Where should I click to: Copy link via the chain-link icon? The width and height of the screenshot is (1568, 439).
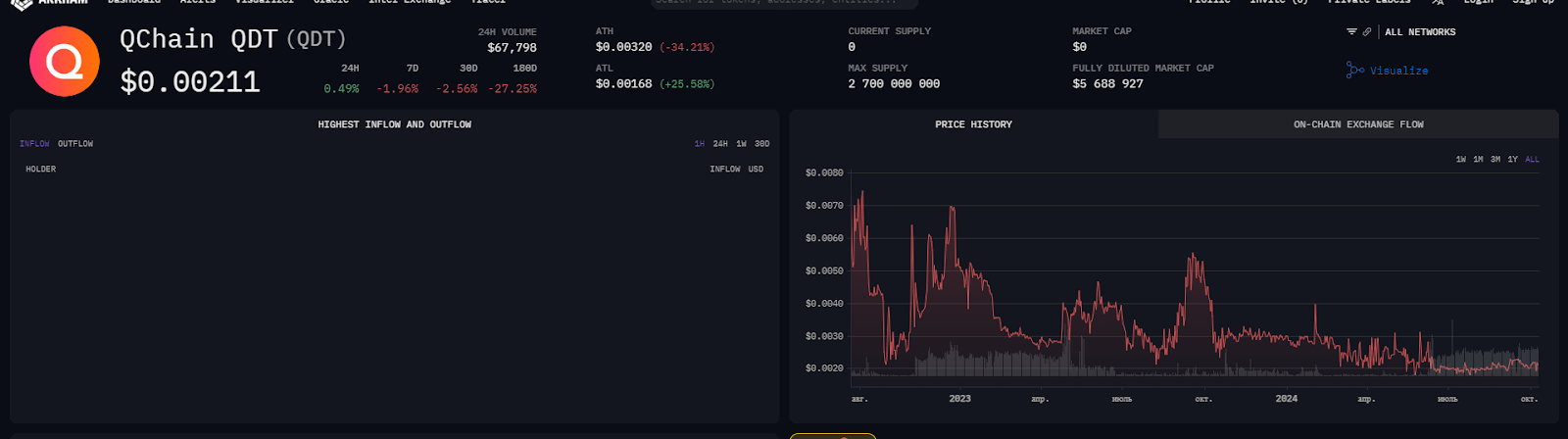pyautogui.click(x=1367, y=32)
